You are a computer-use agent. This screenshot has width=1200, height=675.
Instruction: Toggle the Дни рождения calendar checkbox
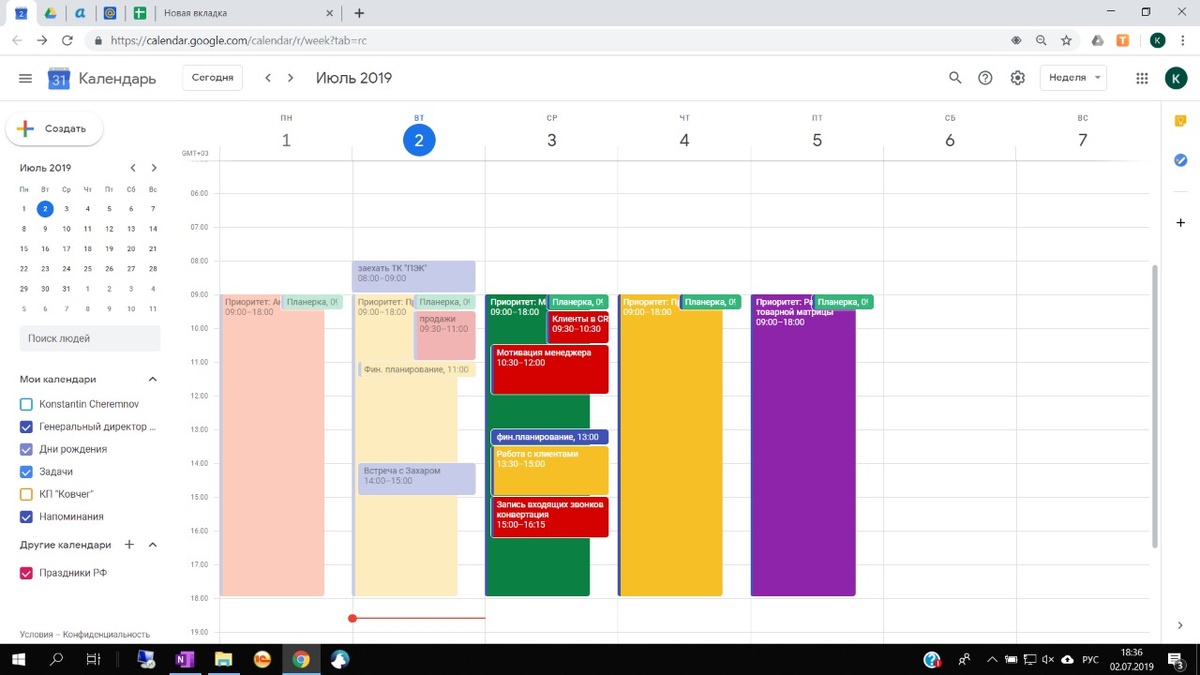pos(27,449)
